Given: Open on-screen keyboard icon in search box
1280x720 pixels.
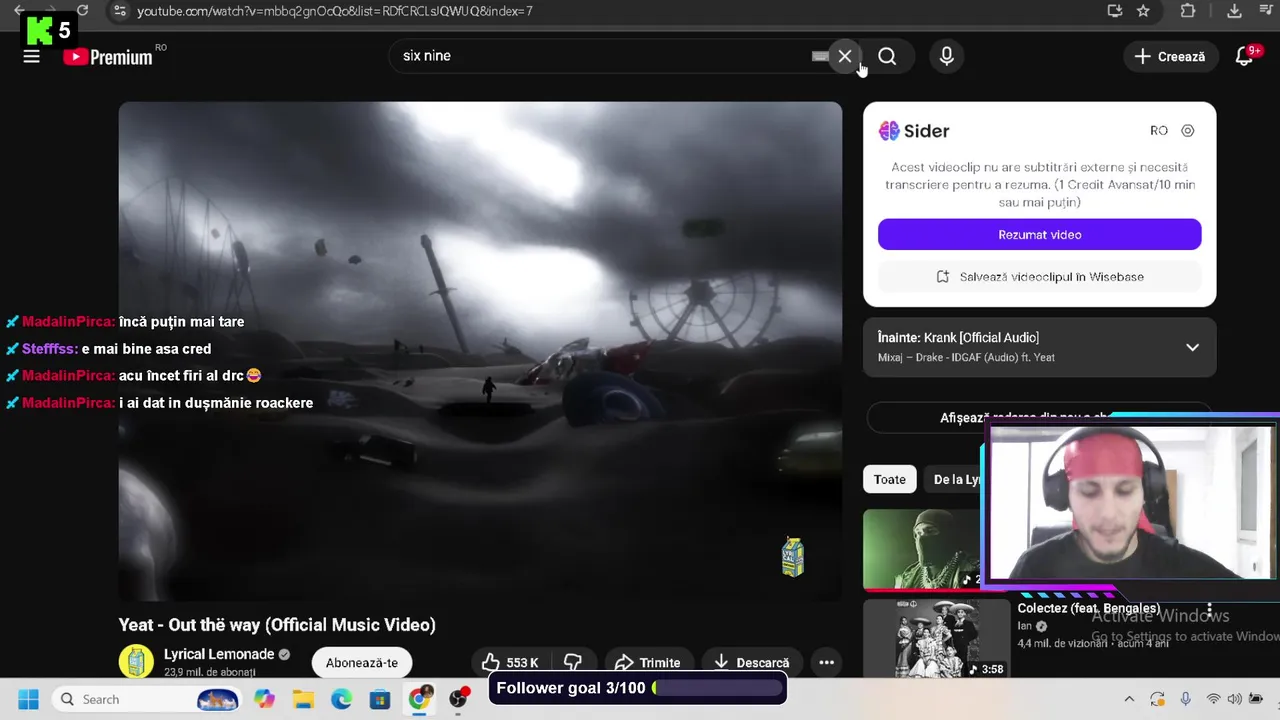Looking at the screenshot, I should (820, 57).
